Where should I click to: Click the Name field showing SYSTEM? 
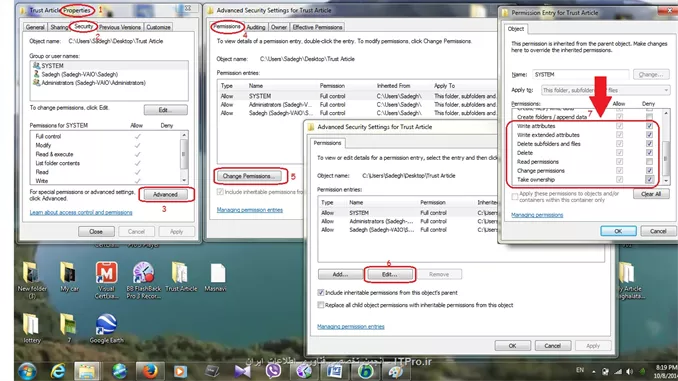(580, 74)
